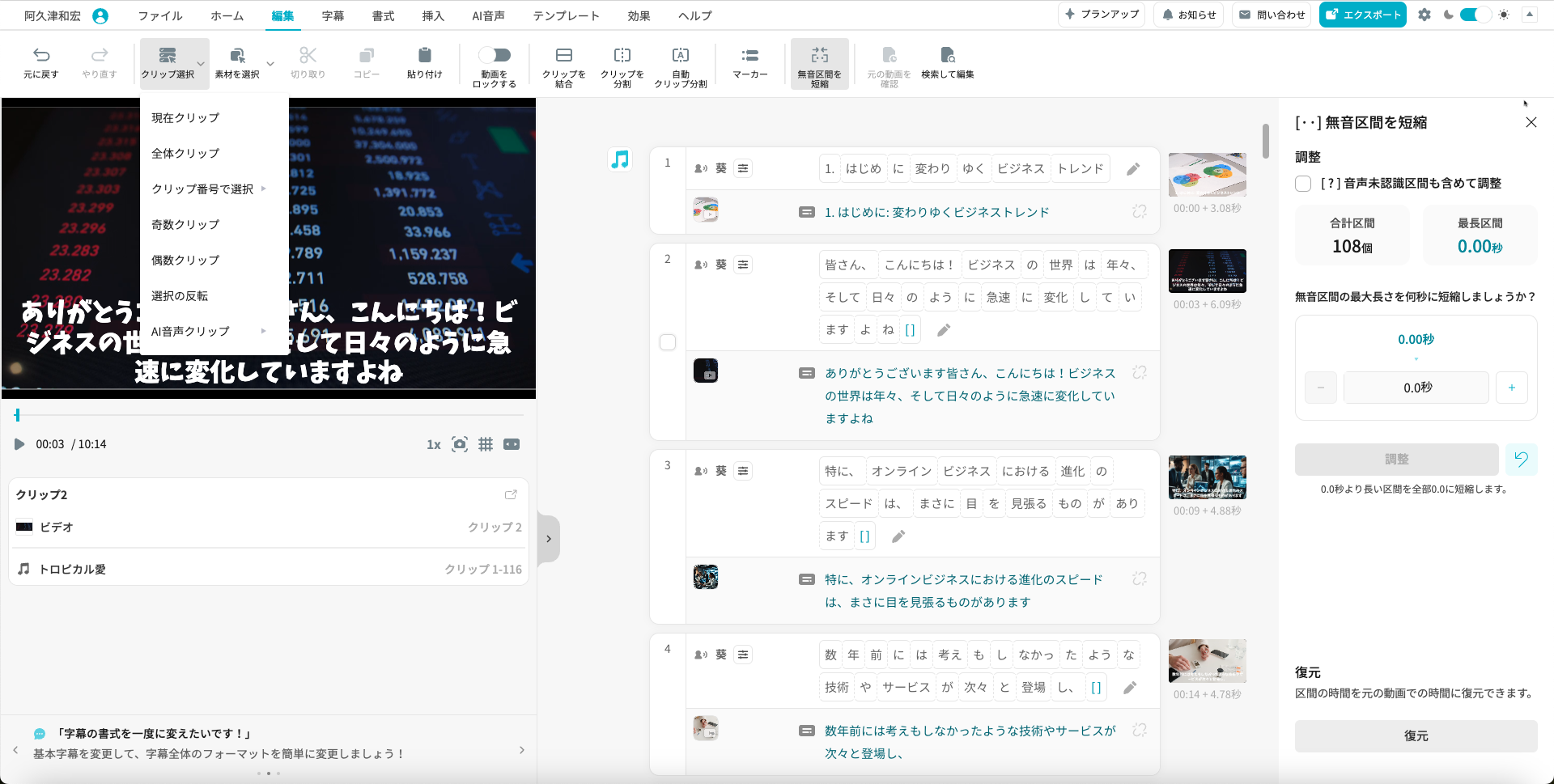
Task: Click the reset arrow icon beside 調整 button
Action: click(1522, 459)
